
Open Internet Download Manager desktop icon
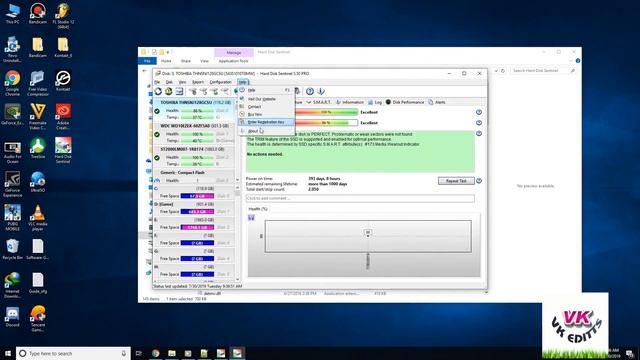point(13,285)
